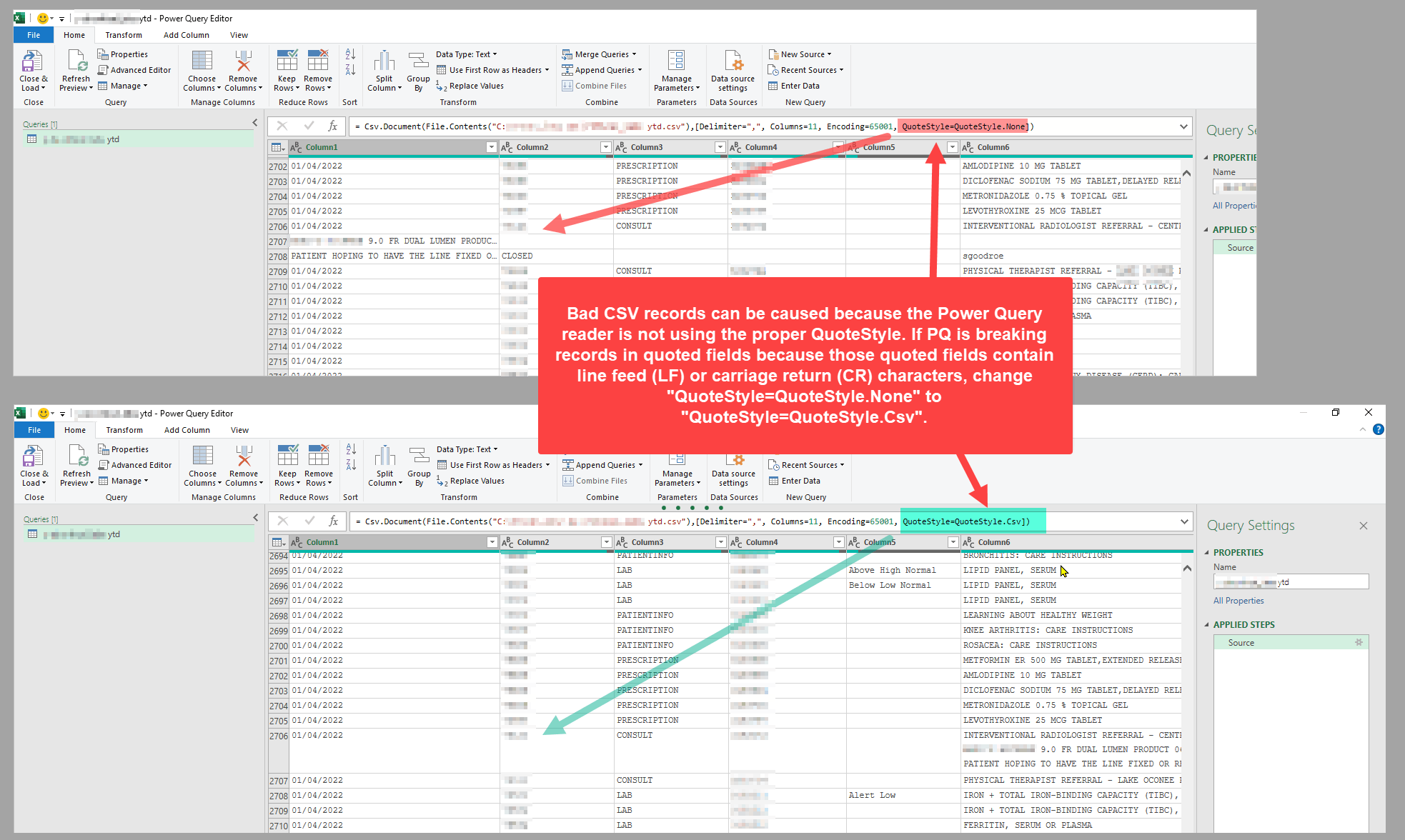Open File tab in bottom window
The width and height of the screenshot is (1405, 840).
(x=34, y=430)
